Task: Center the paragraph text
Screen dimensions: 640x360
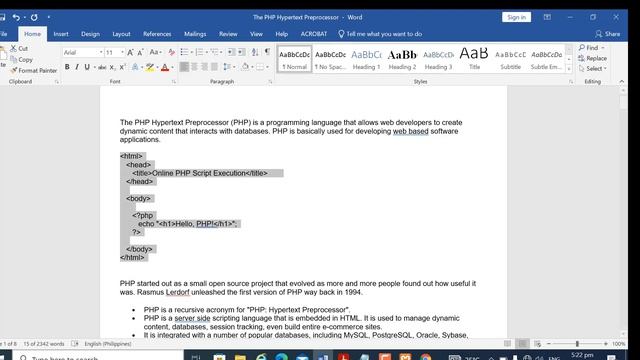Action: [194, 67]
